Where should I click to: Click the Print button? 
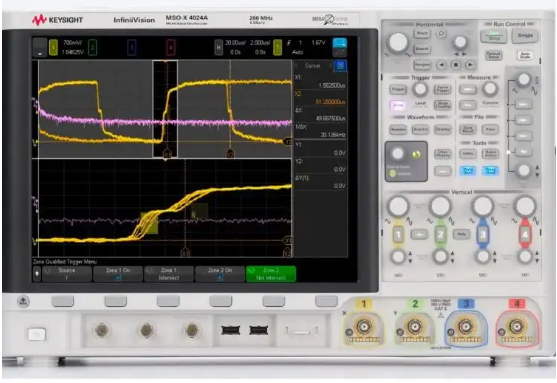[490, 129]
